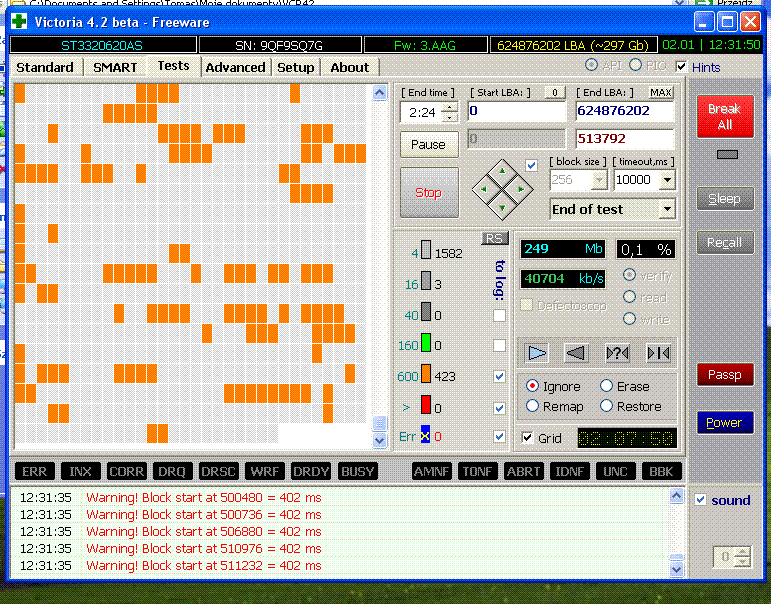This screenshot has width=771, height=604.
Task: Click the reverse scan arrow button
Action: click(x=576, y=353)
